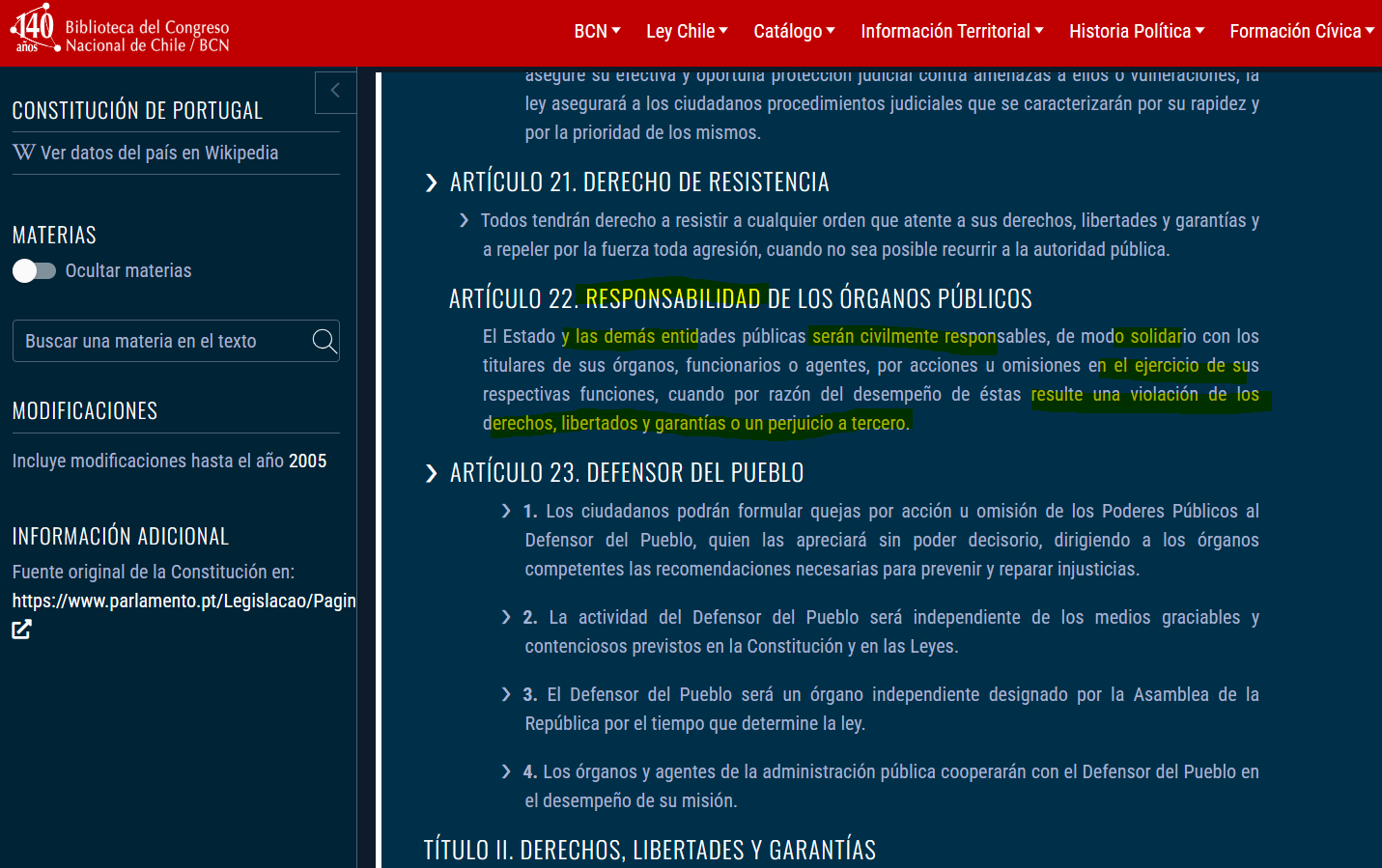Click the year 2005 in Modificaciones
This screenshot has width=1382, height=868.
tap(306, 461)
